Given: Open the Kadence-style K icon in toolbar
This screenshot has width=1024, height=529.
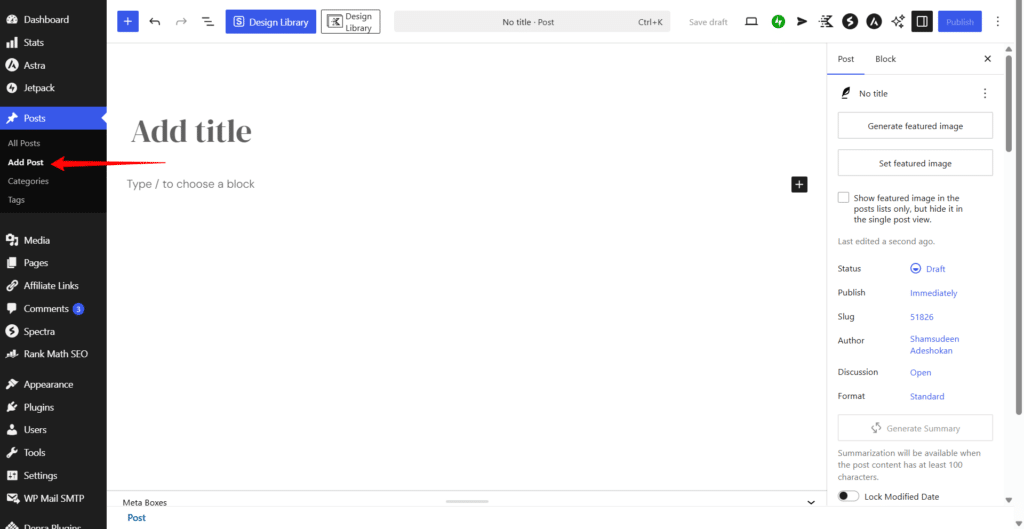Looking at the screenshot, I should (x=825, y=22).
